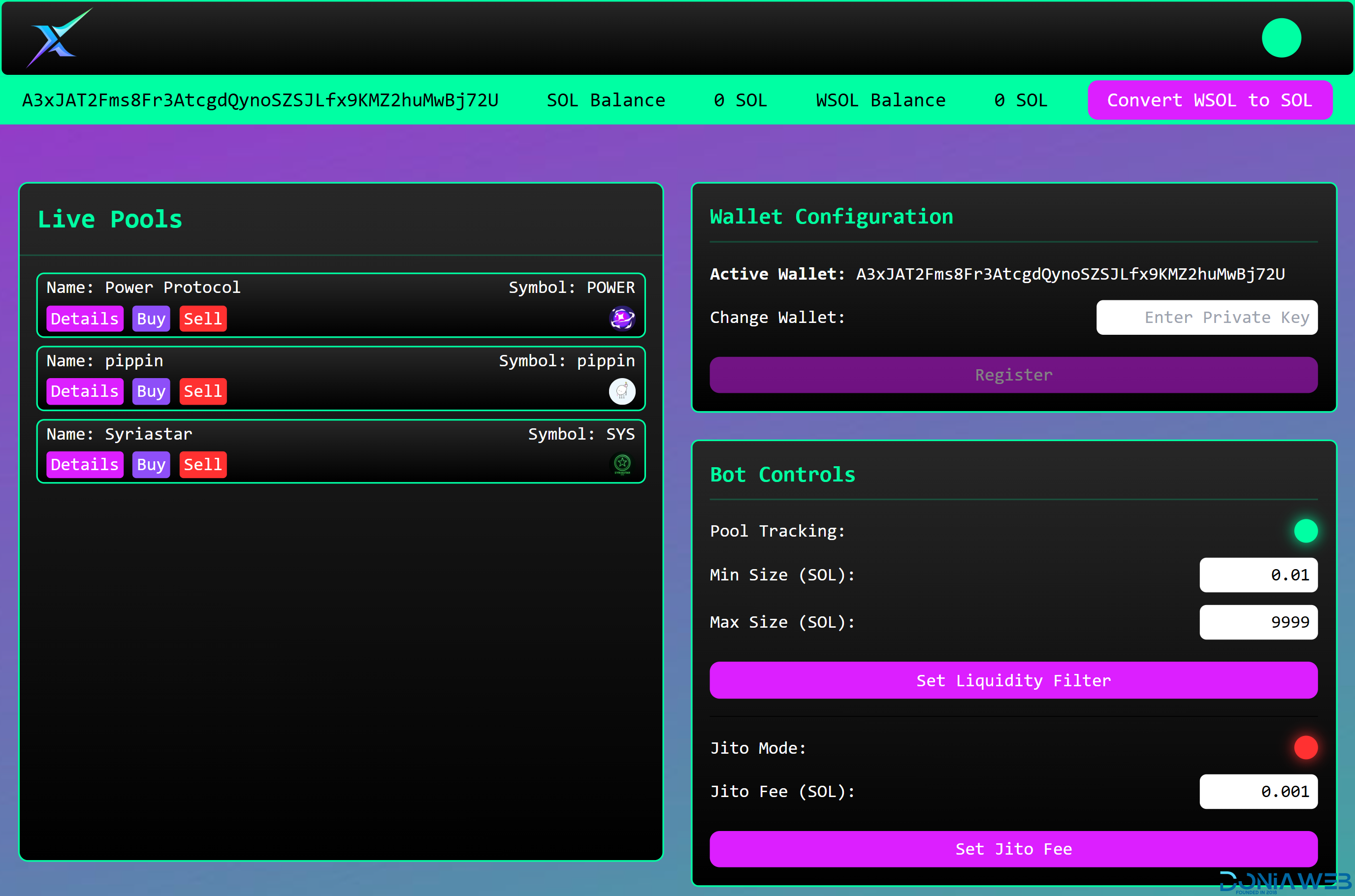Click the green status circle in header

coord(1281,38)
